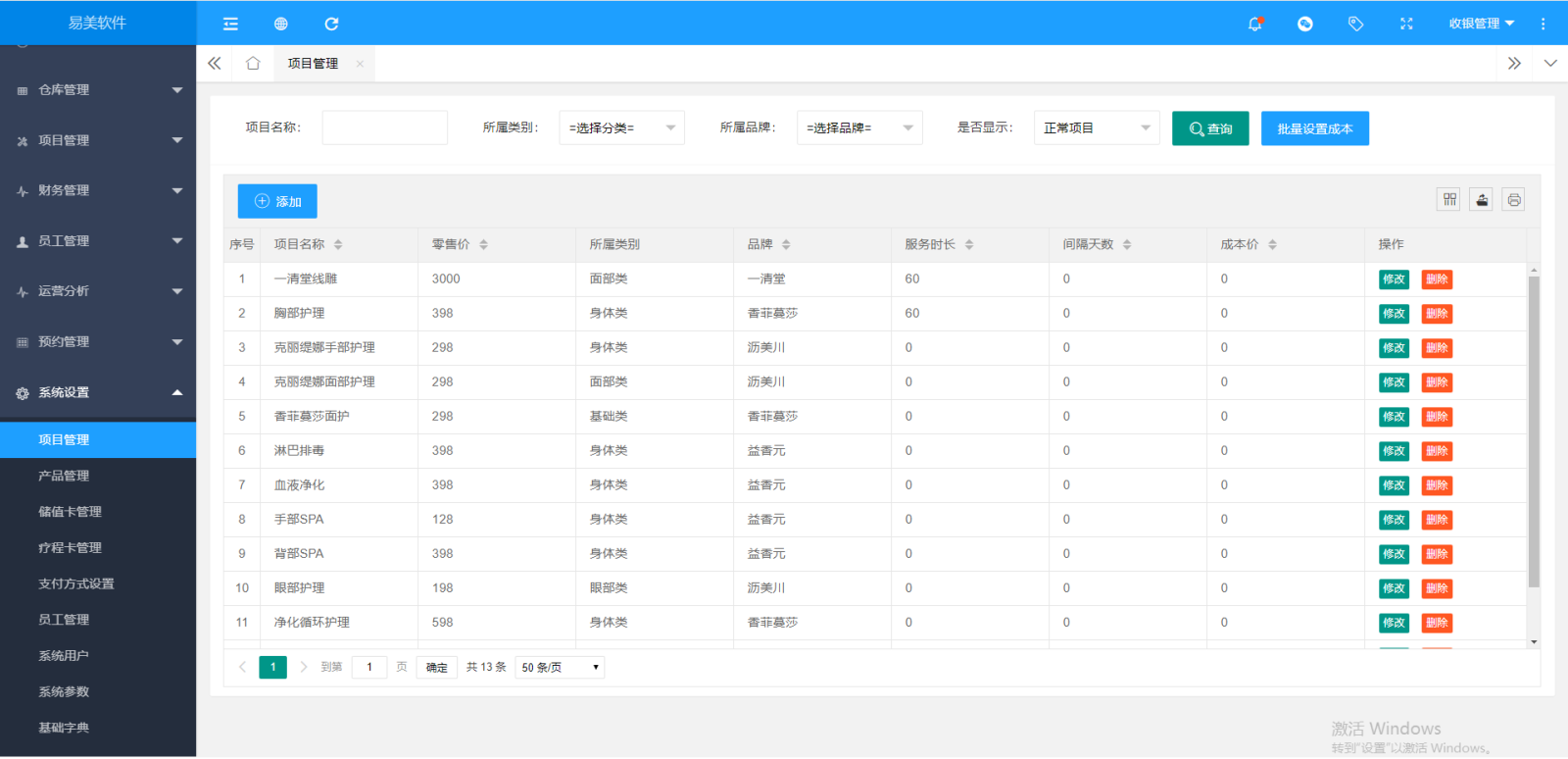Image resolution: width=1568 pixels, height=759 pixels.
Task: Click the globe icon in the top bar
Action: pyautogui.click(x=281, y=24)
